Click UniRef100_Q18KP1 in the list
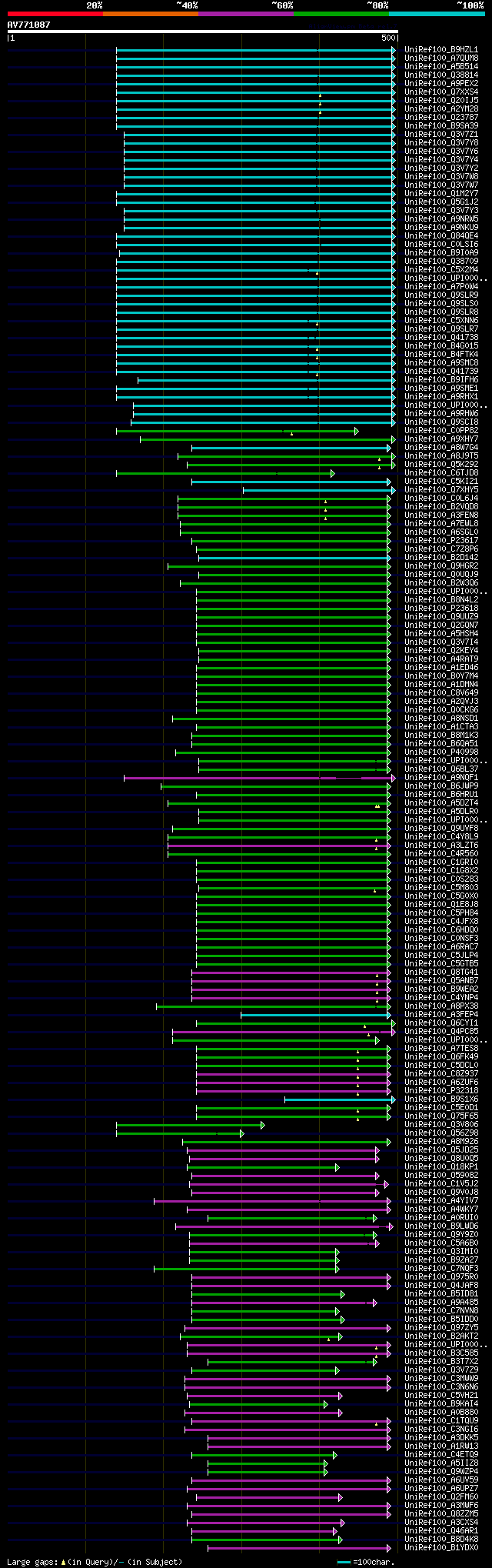The height and width of the screenshot is (1568, 492). 441,1167
